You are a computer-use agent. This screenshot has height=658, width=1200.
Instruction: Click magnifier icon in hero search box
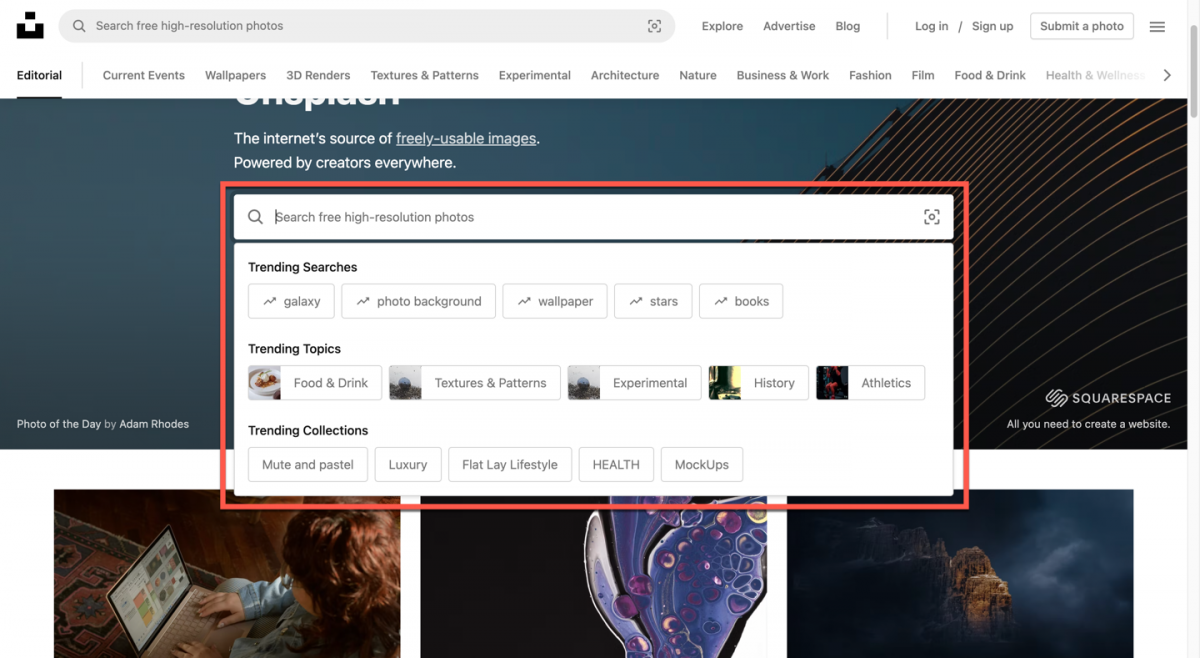click(x=256, y=217)
